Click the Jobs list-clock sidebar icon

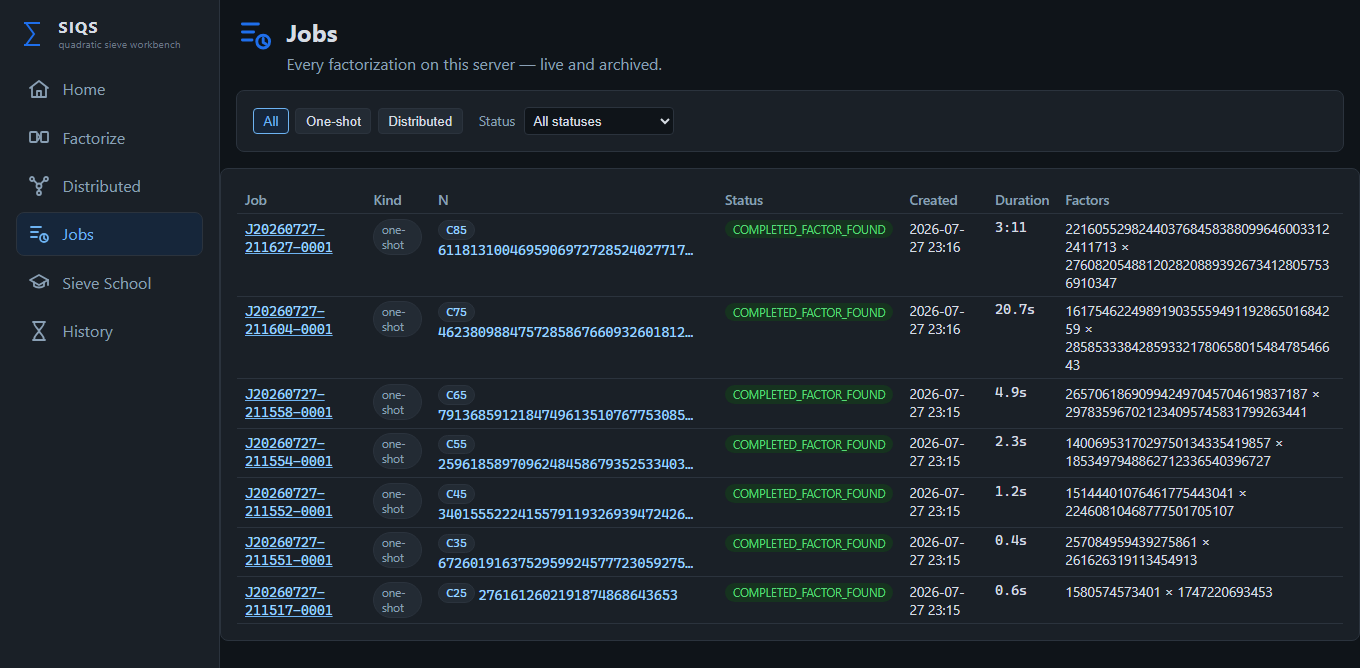coord(39,234)
